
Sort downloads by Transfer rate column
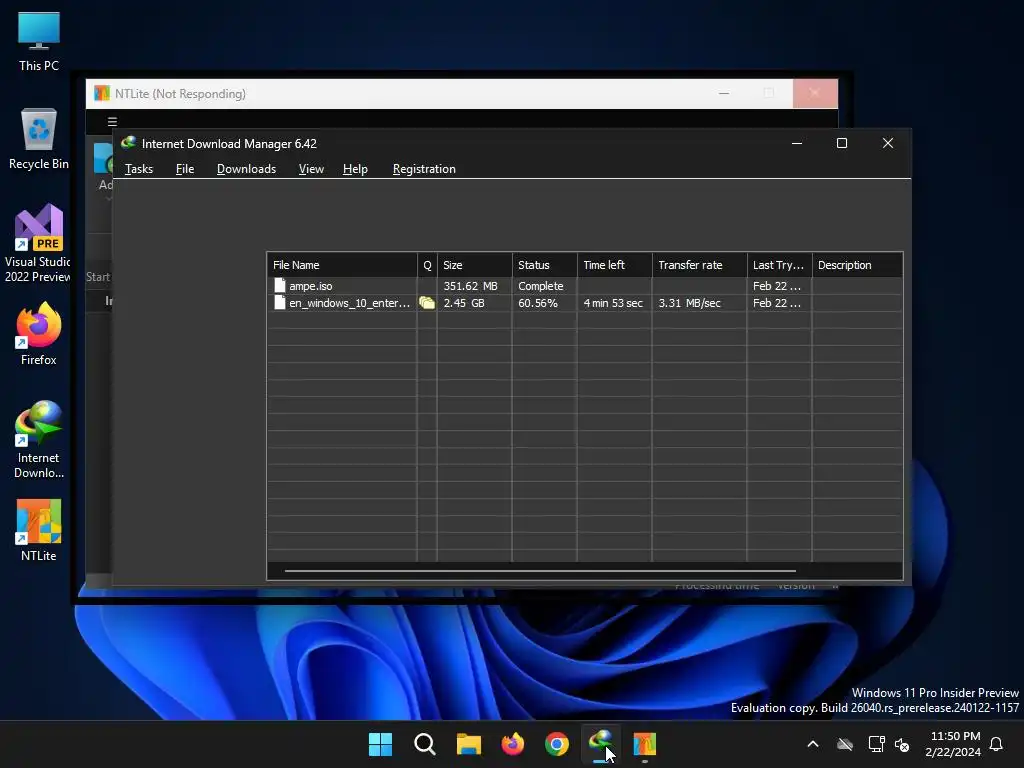tap(699, 265)
